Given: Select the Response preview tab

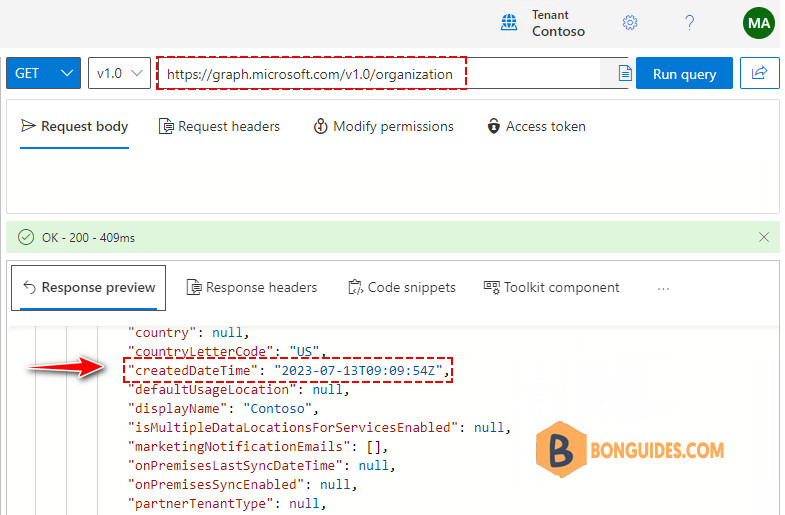Looking at the screenshot, I should 89,288.
